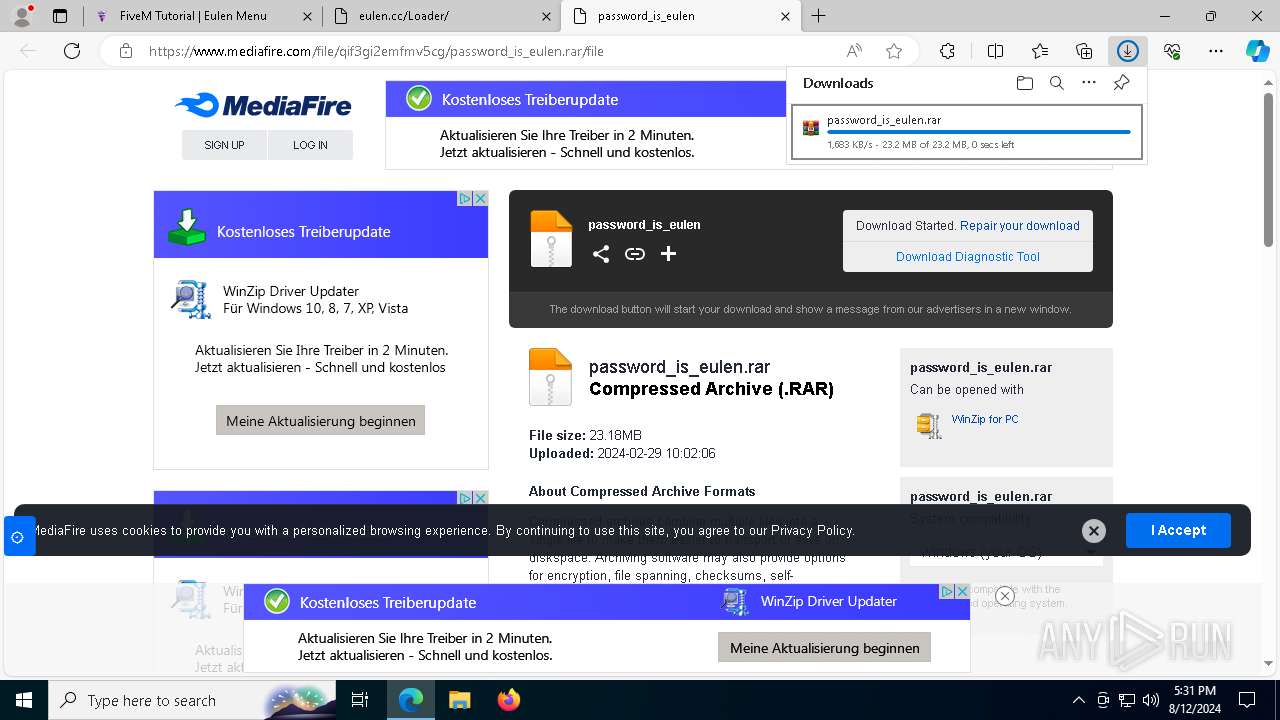Click SIGN UP button
Screen dimensions: 1280x720
[224, 145]
